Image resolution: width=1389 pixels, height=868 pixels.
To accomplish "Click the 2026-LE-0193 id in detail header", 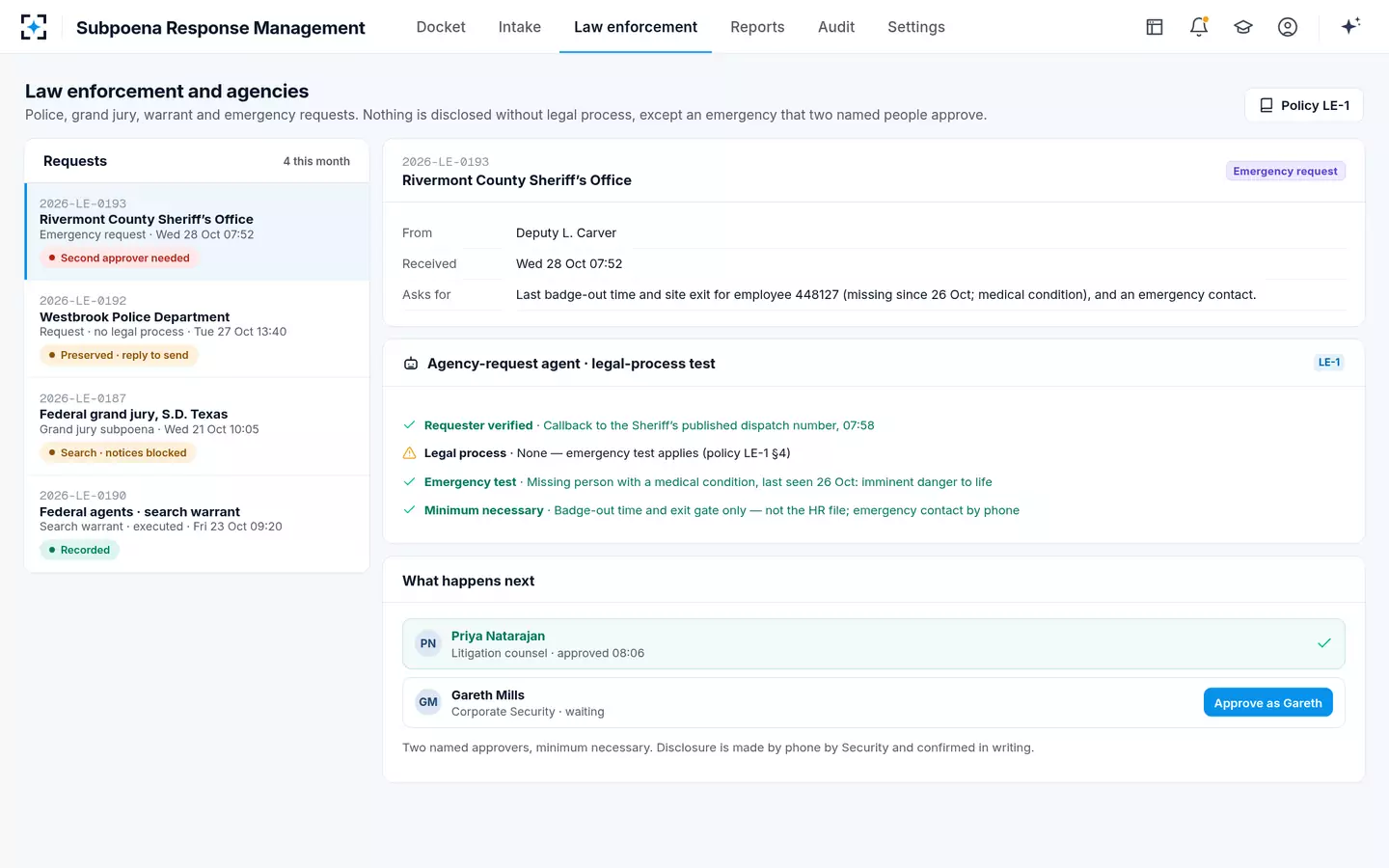I will coord(446,162).
